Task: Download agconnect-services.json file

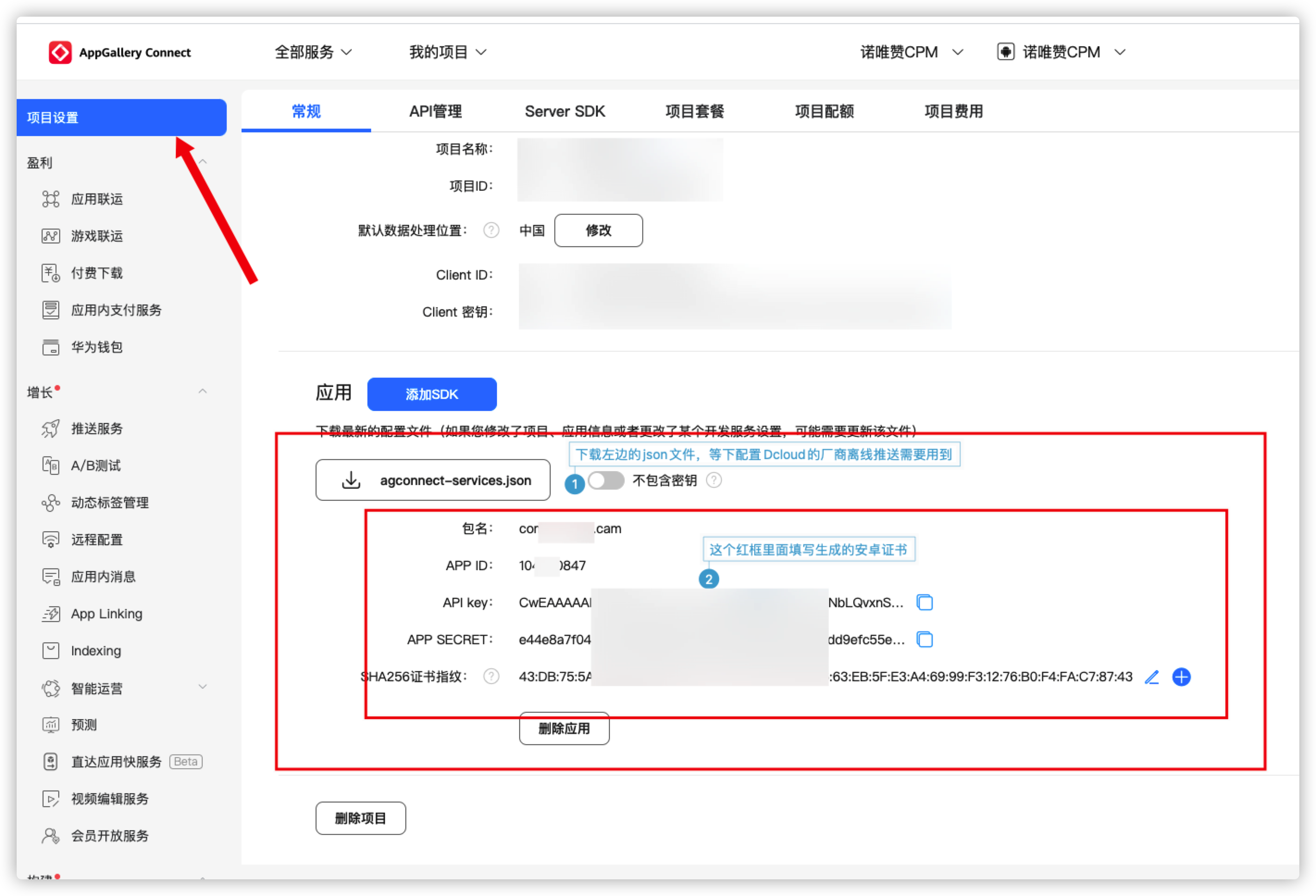Action: click(433, 480)
